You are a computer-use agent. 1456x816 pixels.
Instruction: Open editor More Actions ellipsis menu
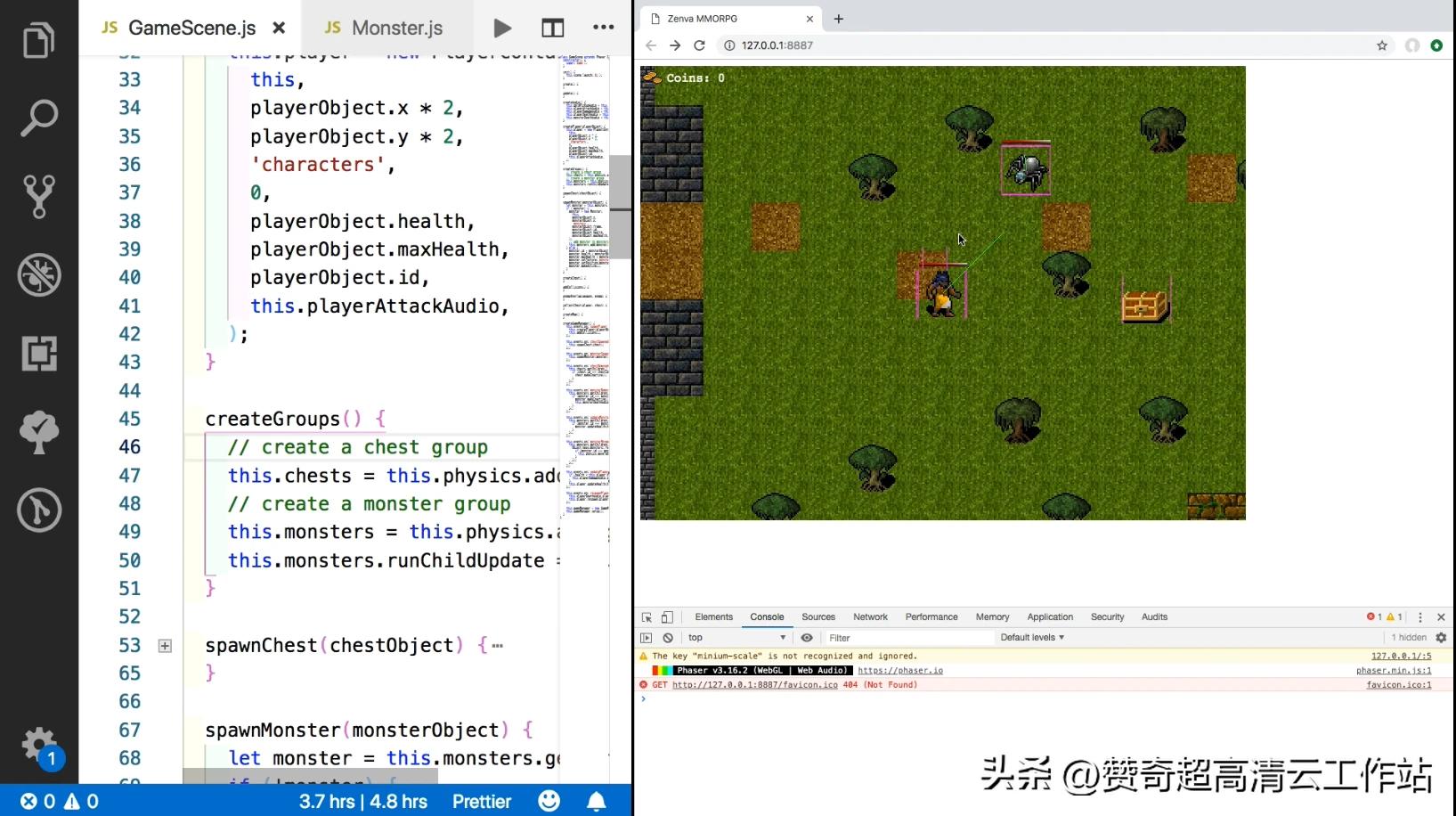point(604,28)
